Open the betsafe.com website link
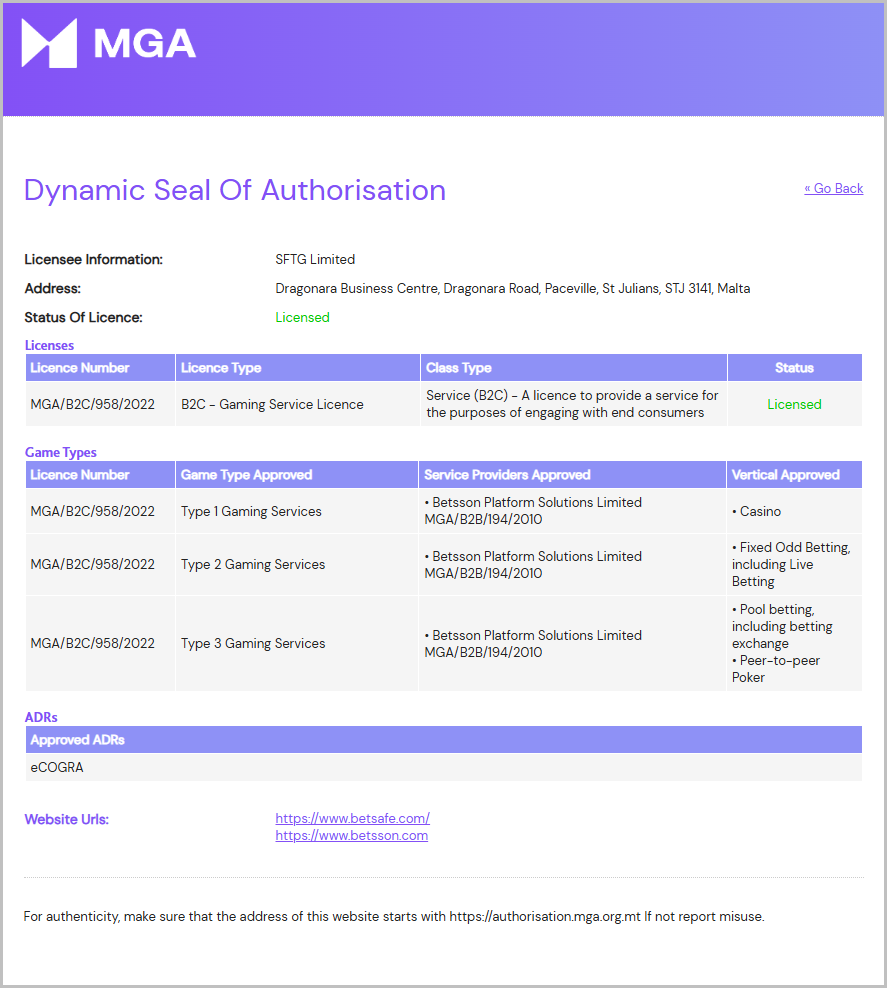This screenshot has height=988, width=887. point(352,819)
